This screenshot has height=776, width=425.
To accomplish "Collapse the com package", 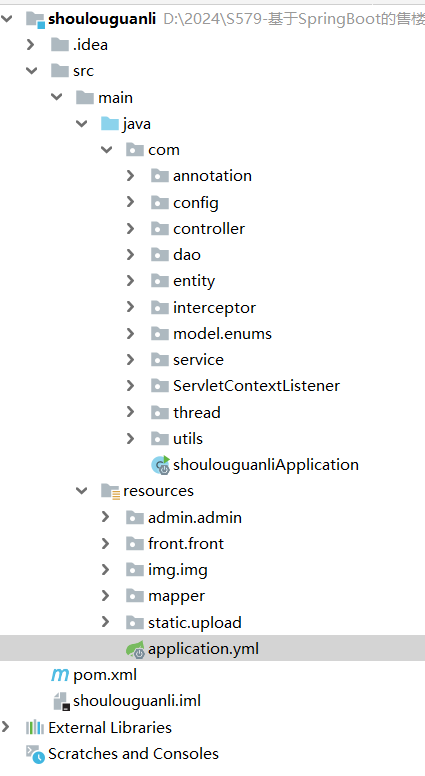I will tap(106, 149).
